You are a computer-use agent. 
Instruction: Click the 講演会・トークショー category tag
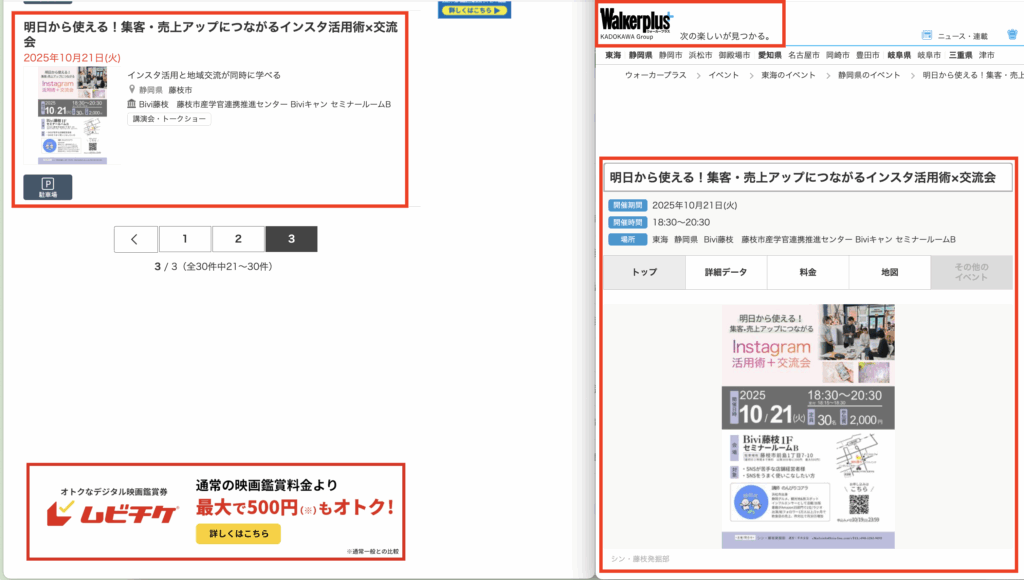[169, 119]
